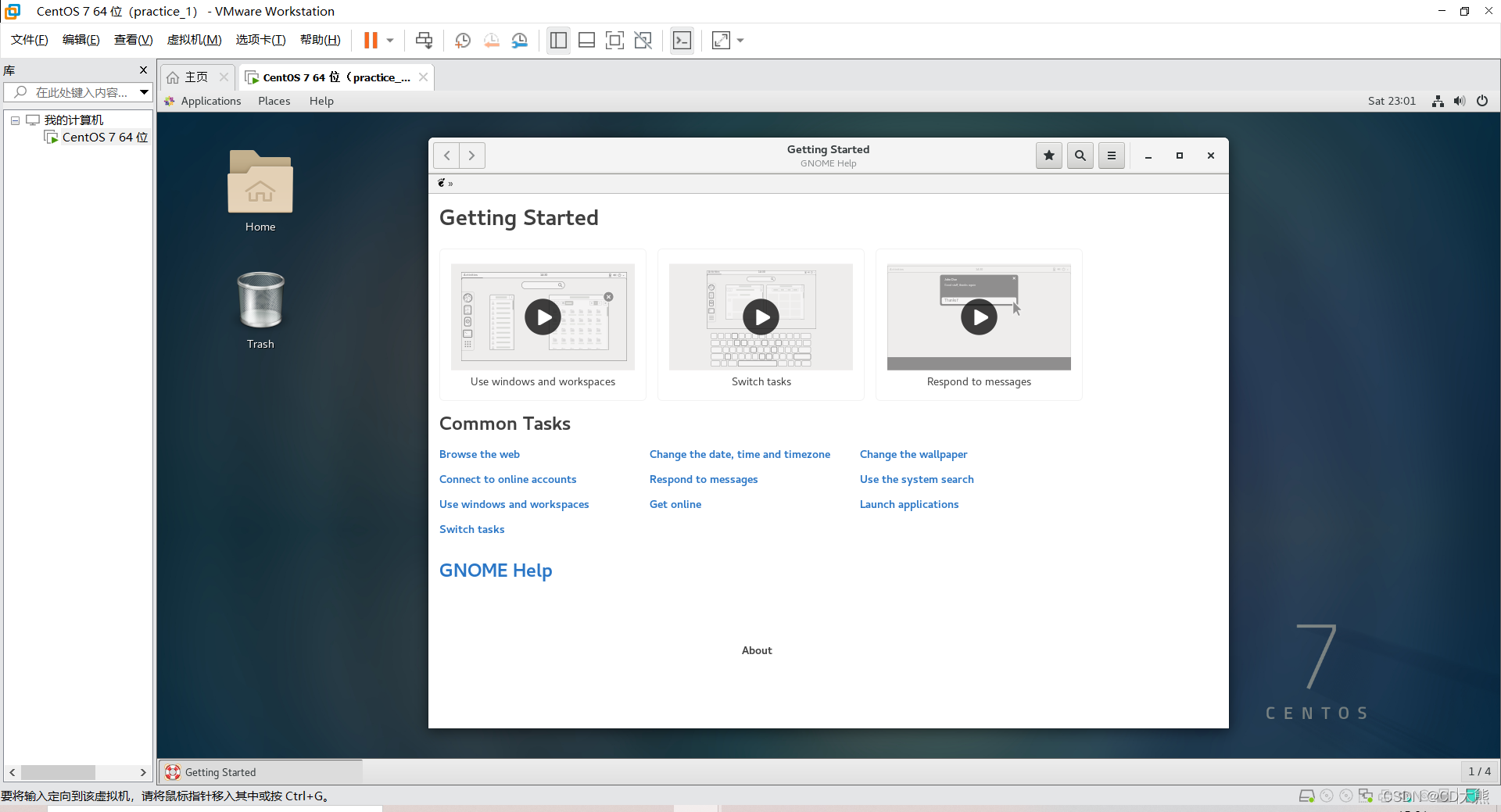The width and height of the screenshot is (1501, 812).
Task: Click the volume speaker icon in top bar
Action: click(1460, 101)
